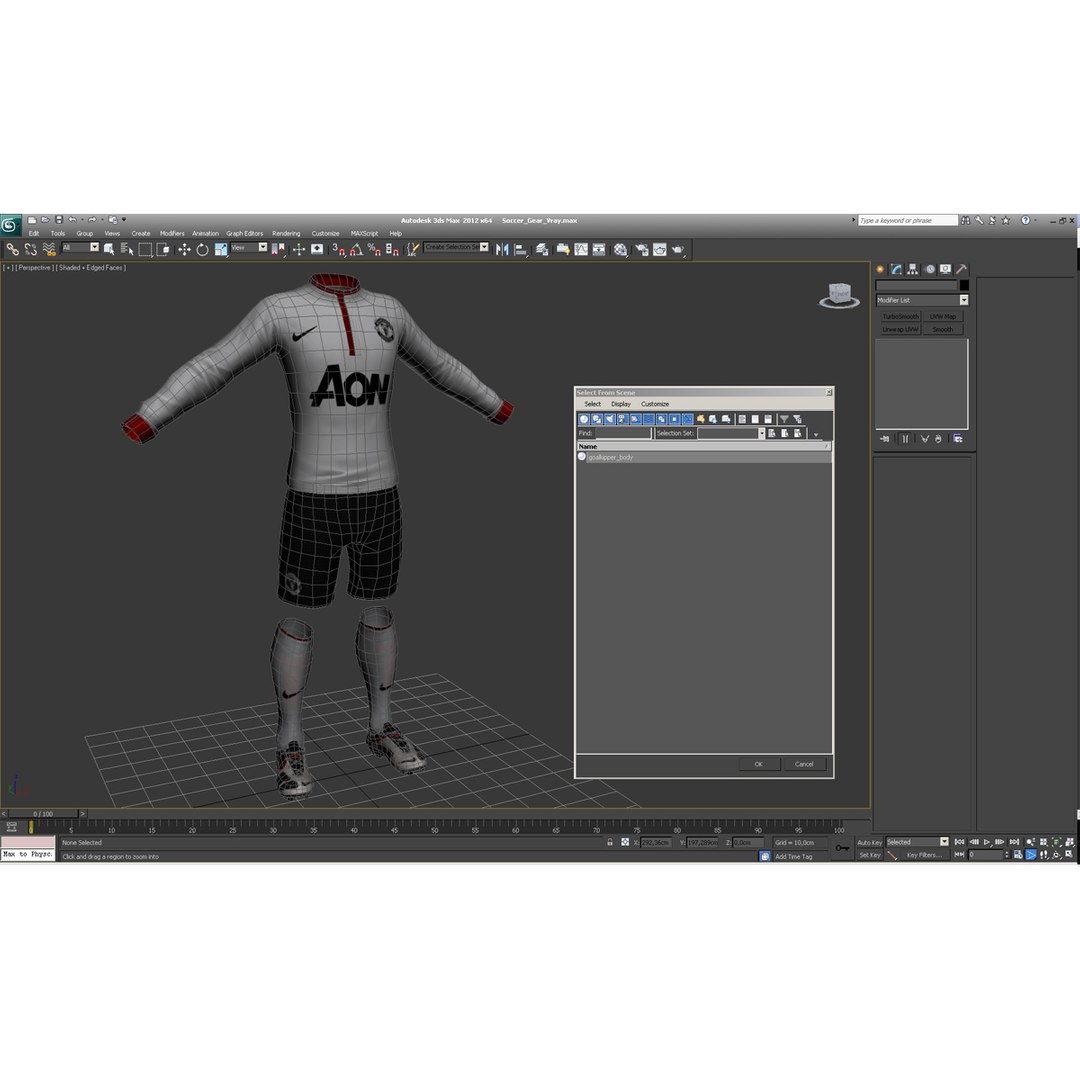The height and width of the screenshot is (1080, 1080).
Task: Open the Layer Manager
Action: point(542,249)
